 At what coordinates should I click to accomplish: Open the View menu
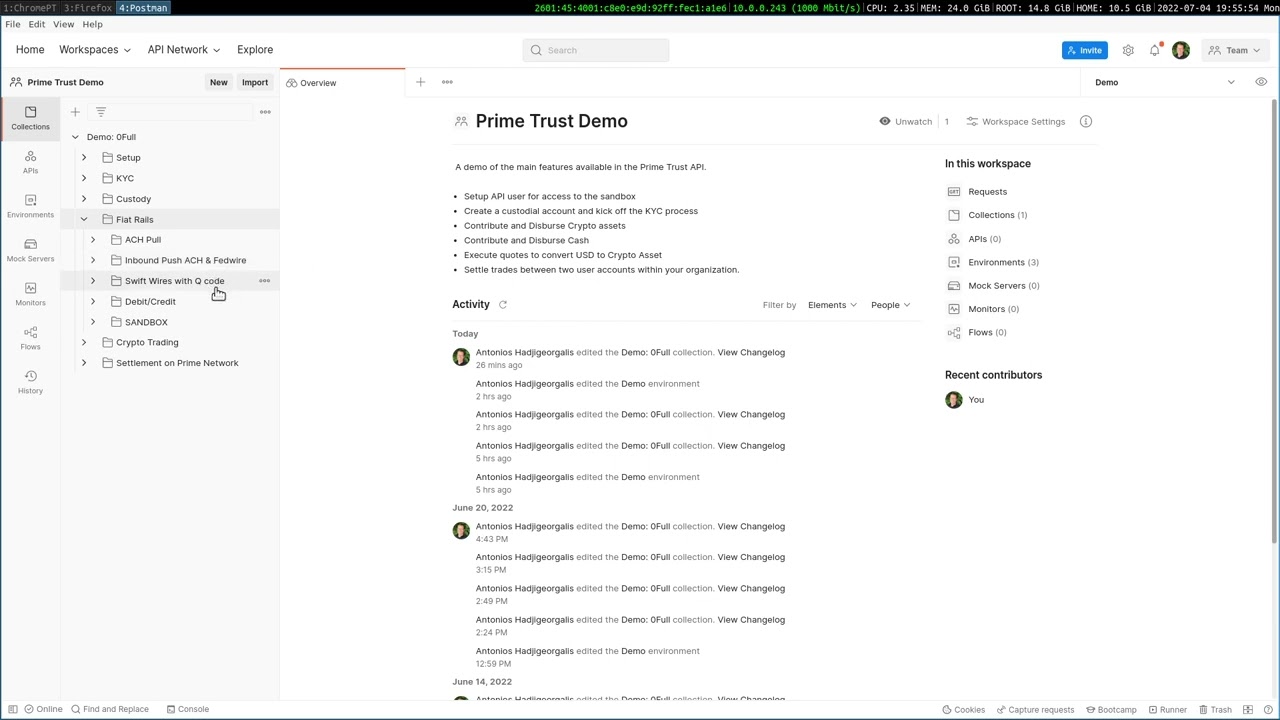tap(63, 24)
